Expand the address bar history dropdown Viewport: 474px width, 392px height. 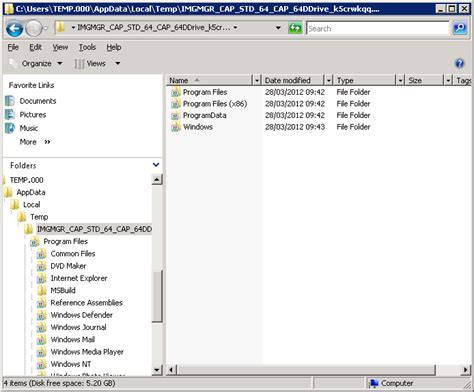pyautogui.click(x=278, y=28)
